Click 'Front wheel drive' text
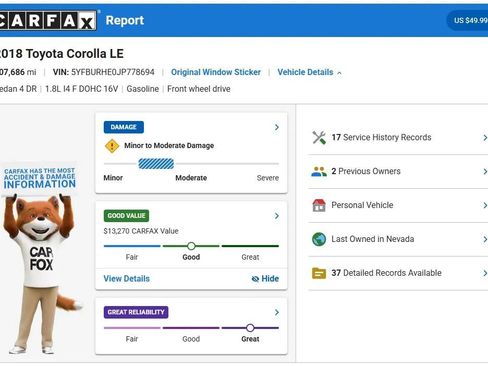The width and height of the screenshot is (488, 366). pyautogui.click(x=199, y=89)
